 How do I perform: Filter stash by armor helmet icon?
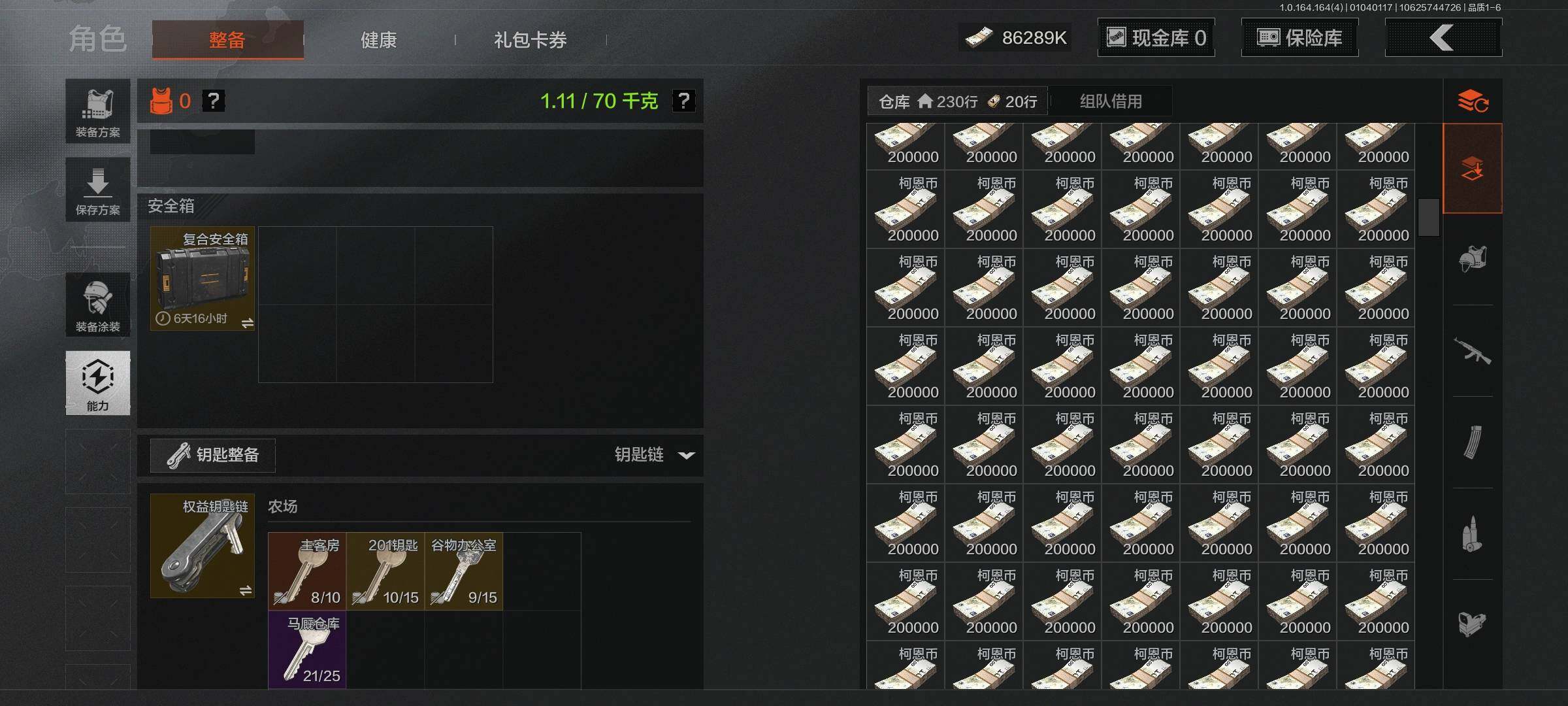[x=1473, y=260]
